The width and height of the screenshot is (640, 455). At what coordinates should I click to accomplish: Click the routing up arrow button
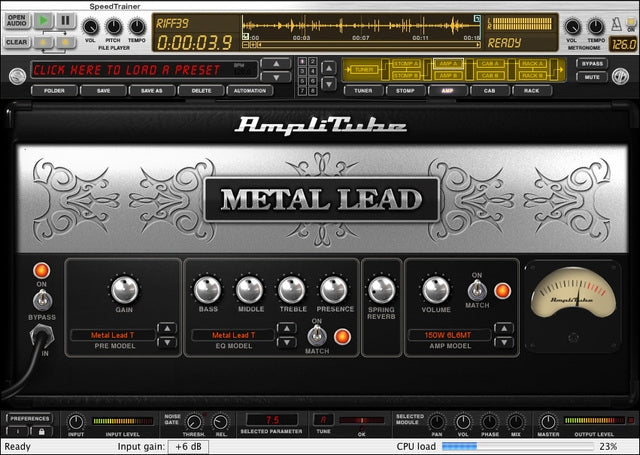[x=329, y=68]
